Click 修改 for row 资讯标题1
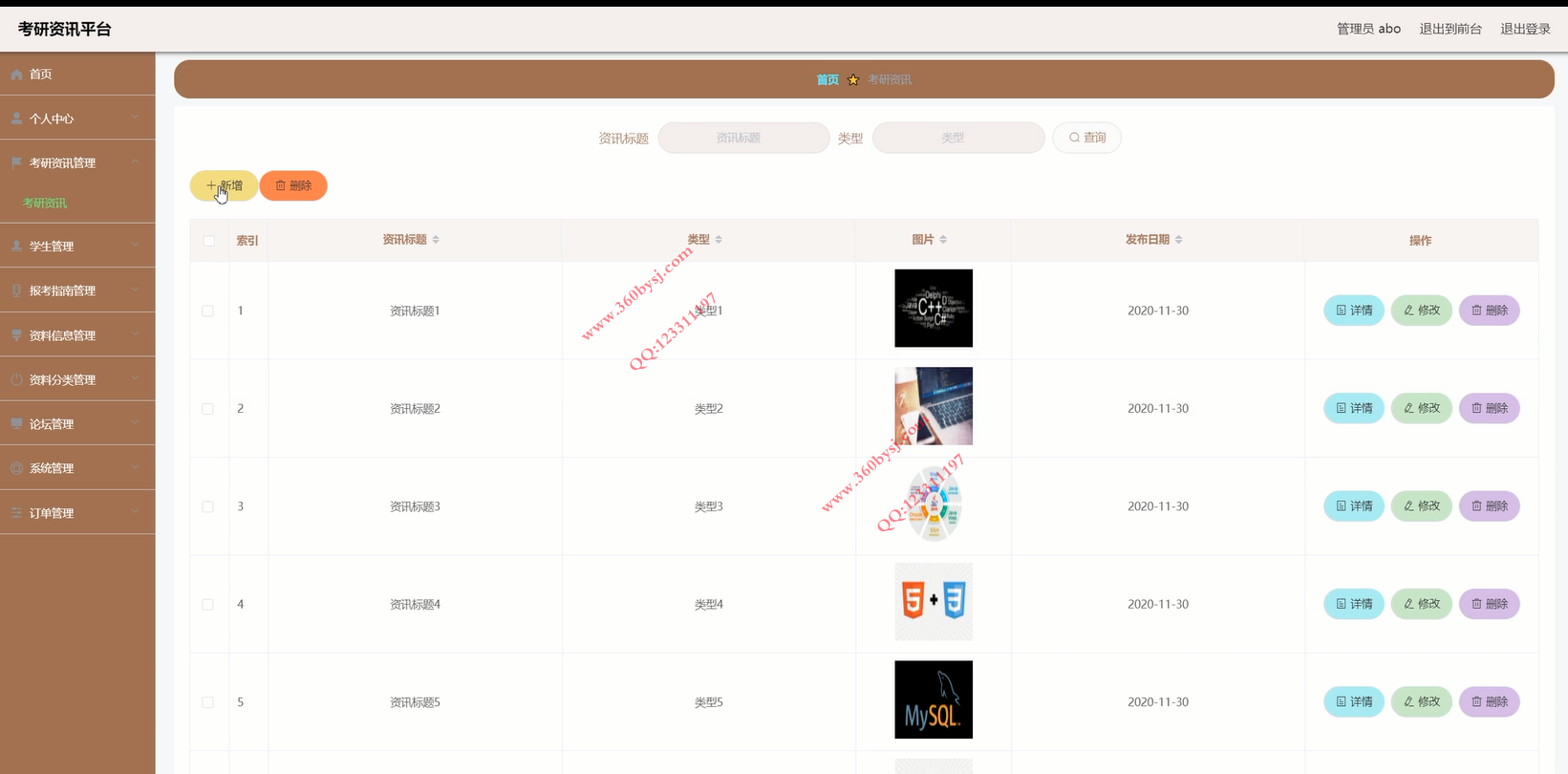Screen dimensions: 1568x774 tap(1422, 311)
